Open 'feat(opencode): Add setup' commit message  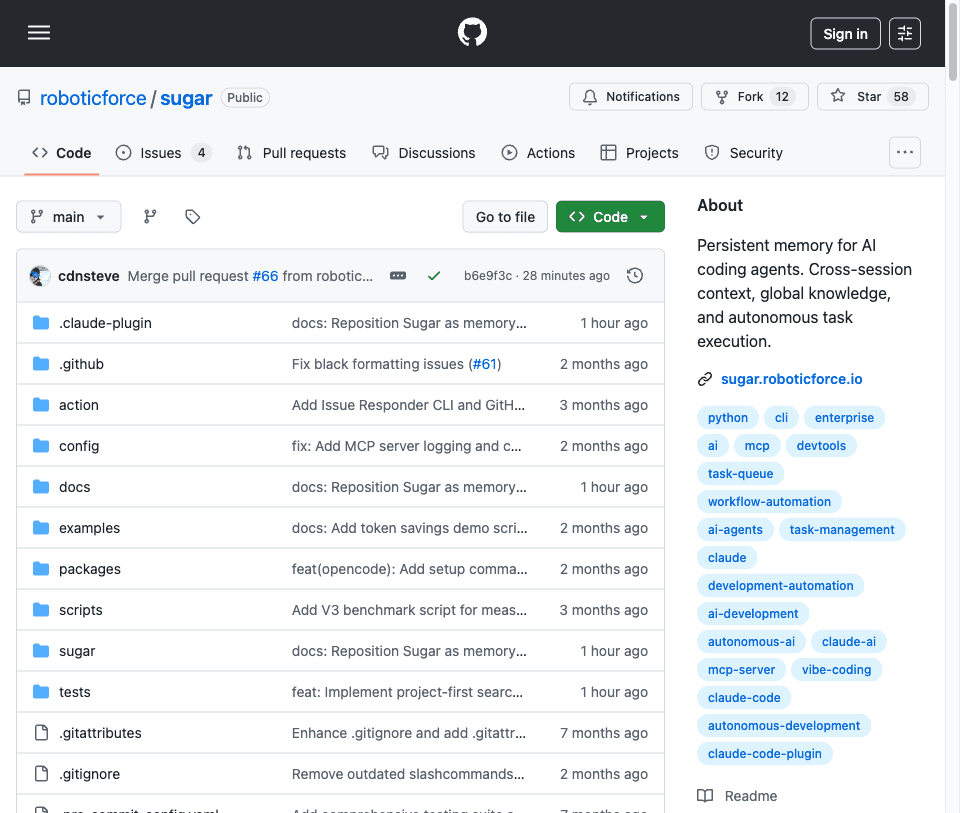pyautogui.click(x=409, y=569)
